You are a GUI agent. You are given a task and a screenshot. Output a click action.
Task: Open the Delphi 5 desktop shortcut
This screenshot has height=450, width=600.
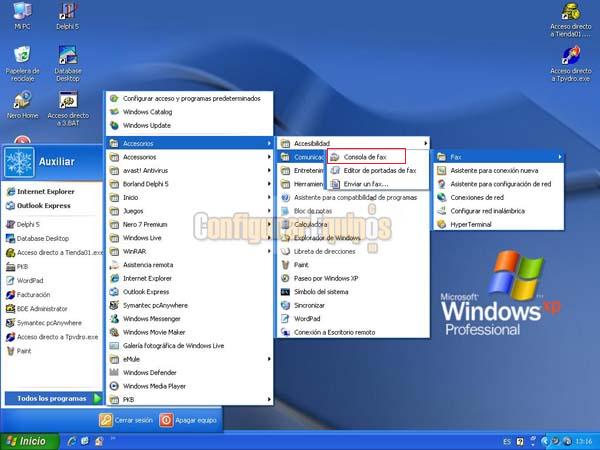[68, 15]
